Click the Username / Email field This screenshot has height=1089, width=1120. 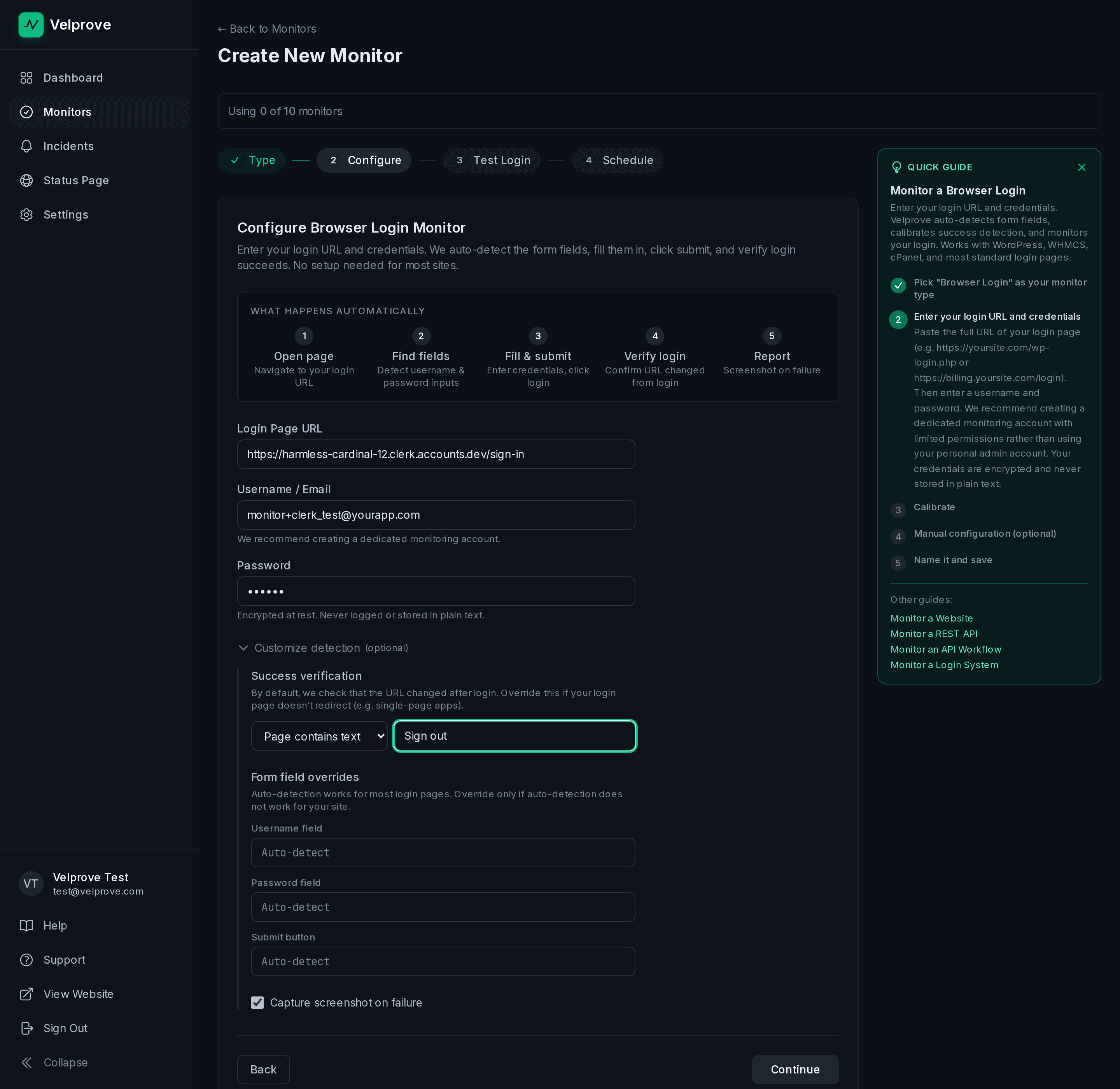[x=436, y=515]
